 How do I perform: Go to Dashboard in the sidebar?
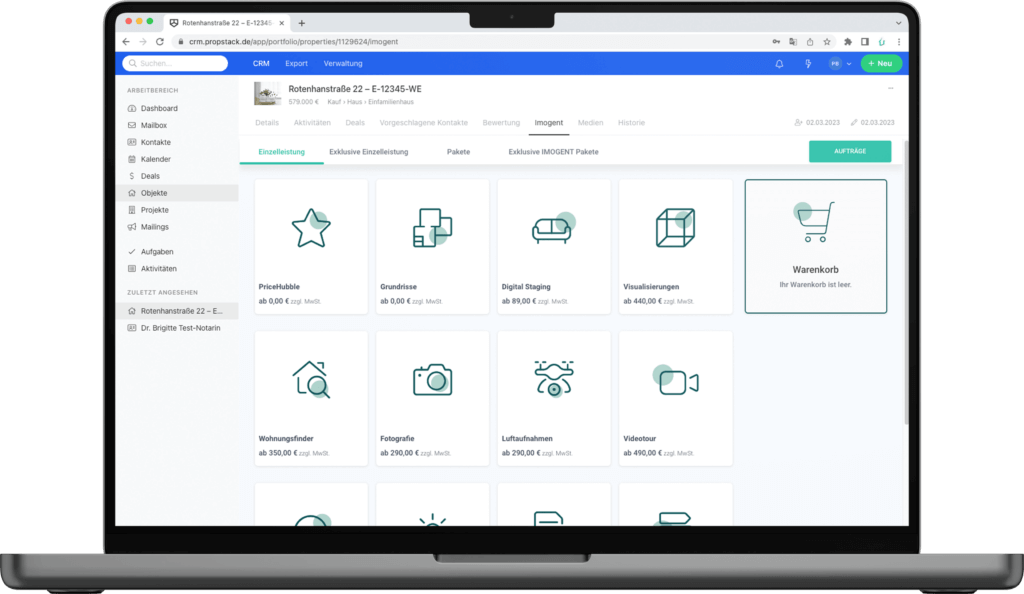coord(177,108)
